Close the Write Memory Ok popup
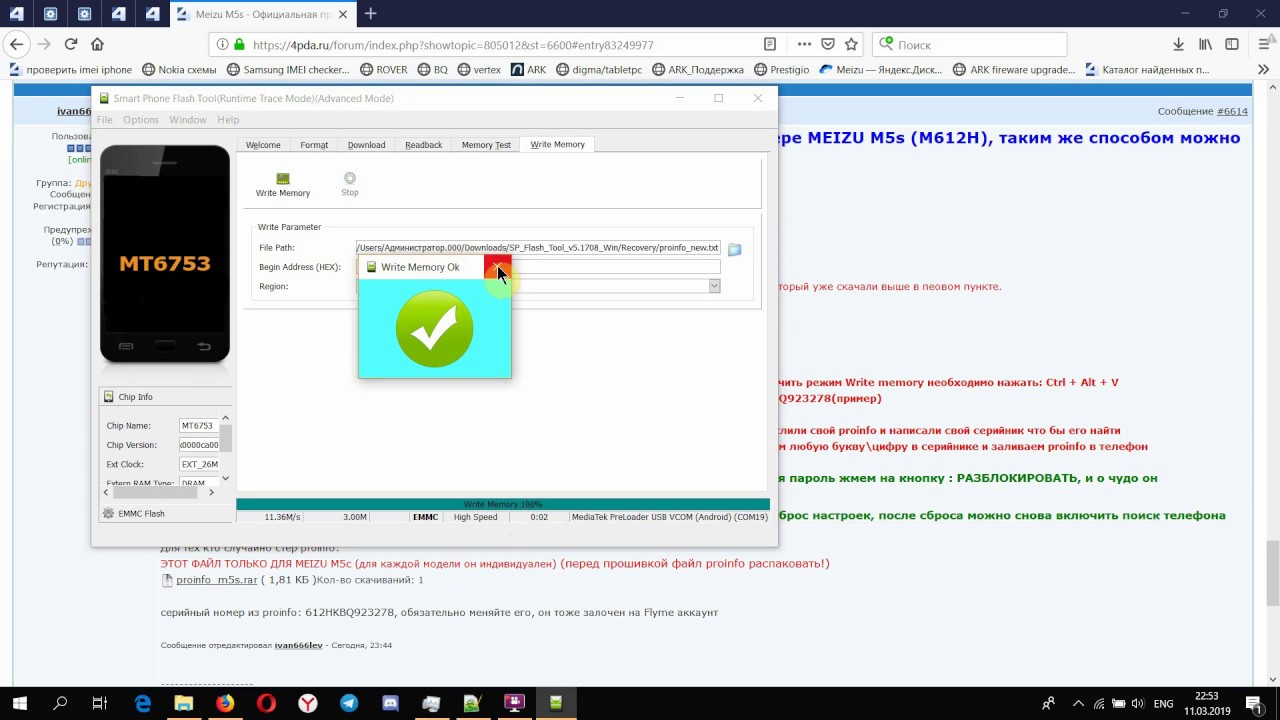The width and height of the screenshot is (1280, 720). tap(498, 267)
